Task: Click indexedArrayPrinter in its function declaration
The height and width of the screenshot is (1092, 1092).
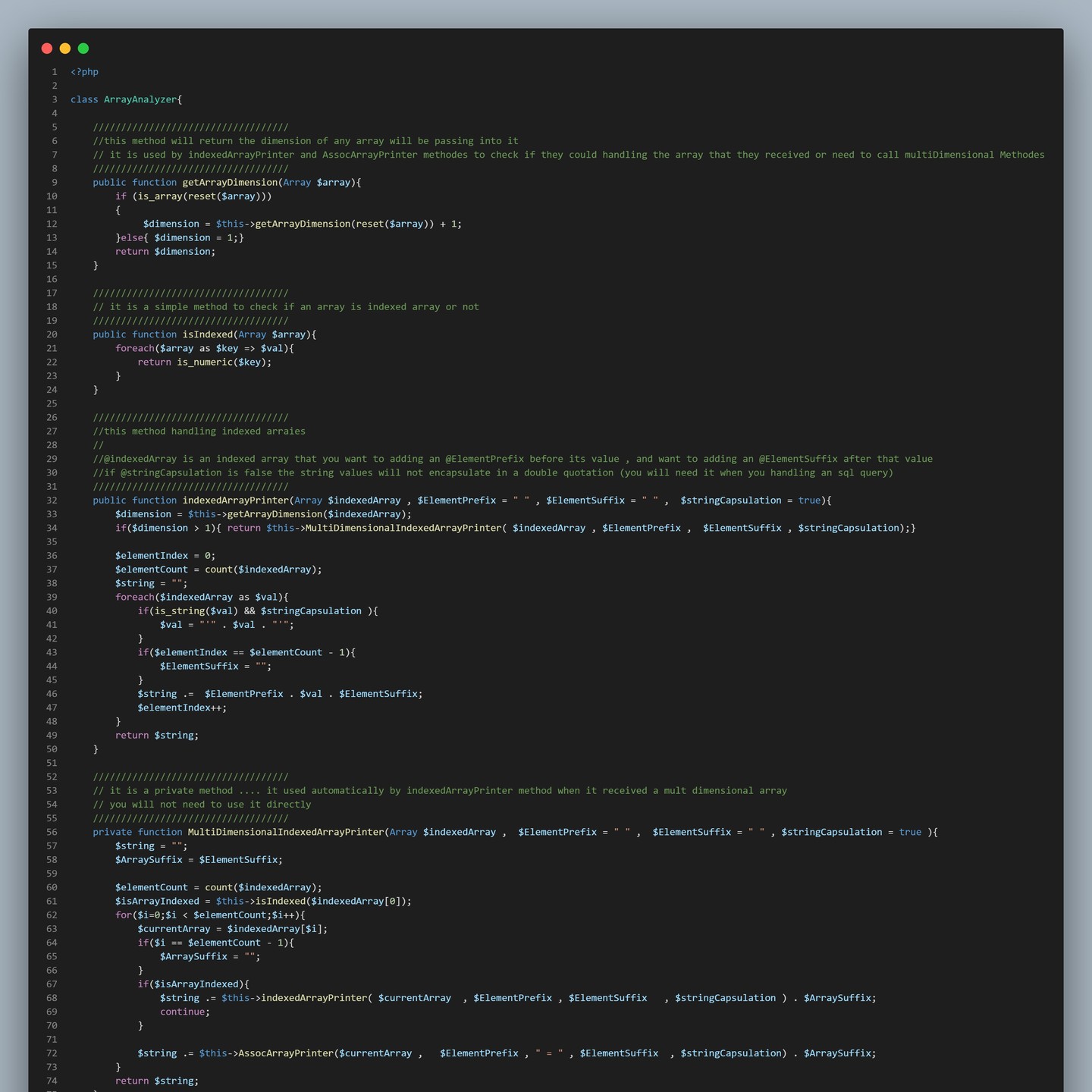Action: click(x=236, y=500)
